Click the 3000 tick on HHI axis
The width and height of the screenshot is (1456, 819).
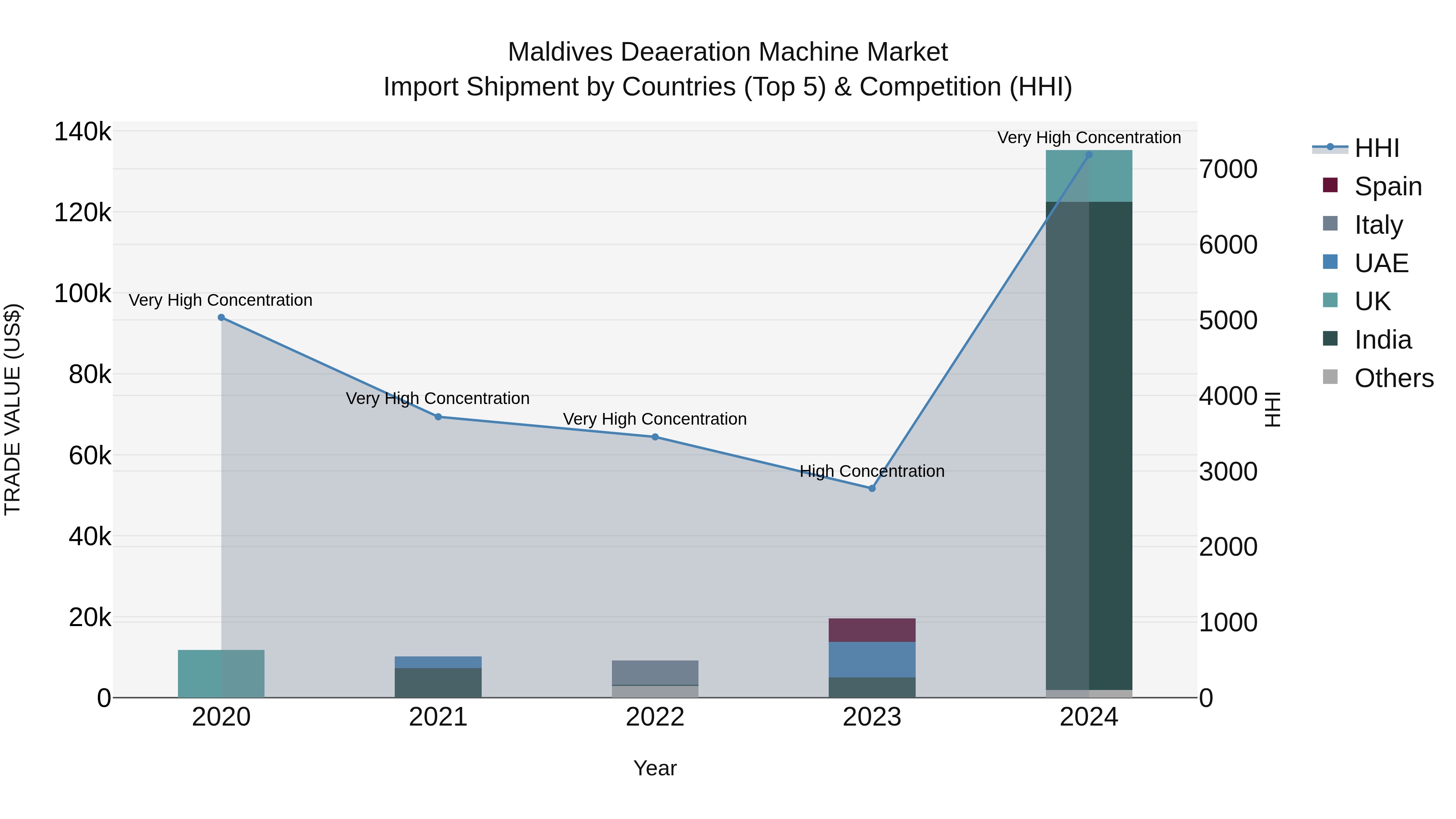[1229, 472]
